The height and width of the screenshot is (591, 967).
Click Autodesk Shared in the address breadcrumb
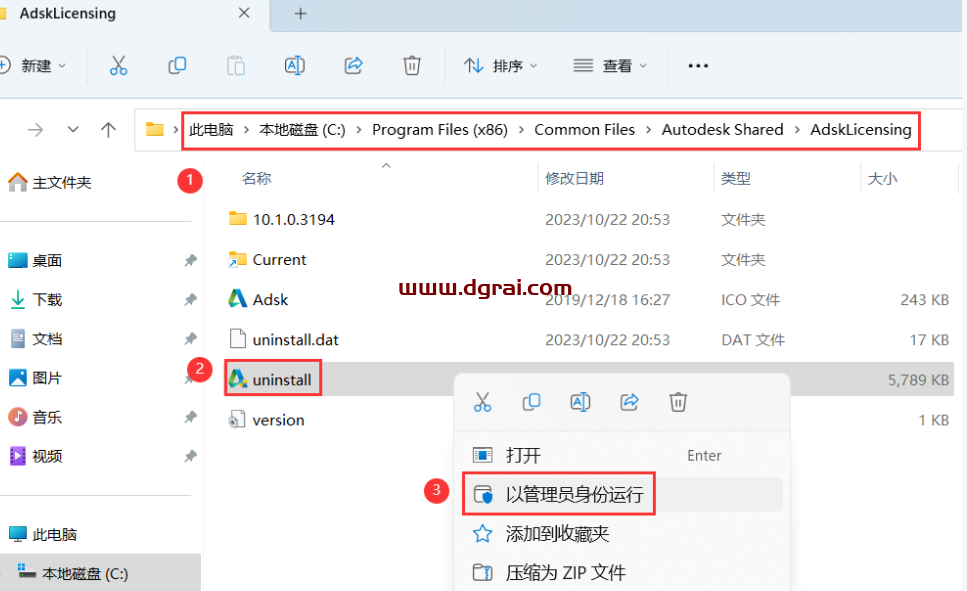722,130
